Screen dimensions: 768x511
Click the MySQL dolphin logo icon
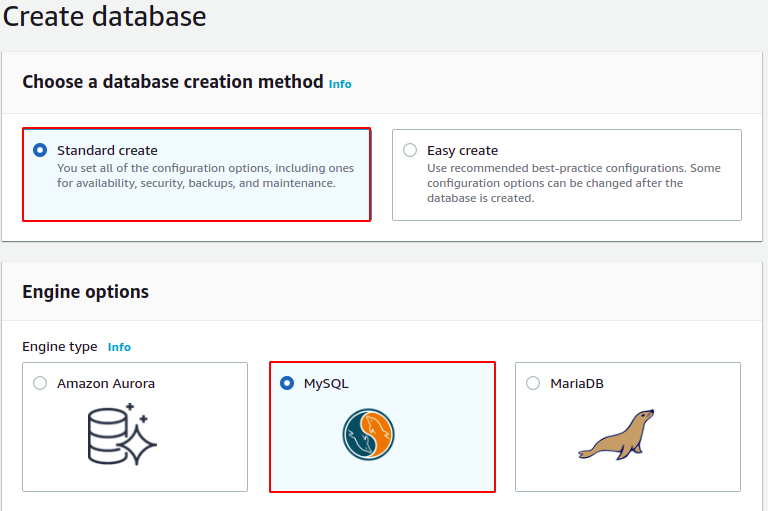point(368,435)
